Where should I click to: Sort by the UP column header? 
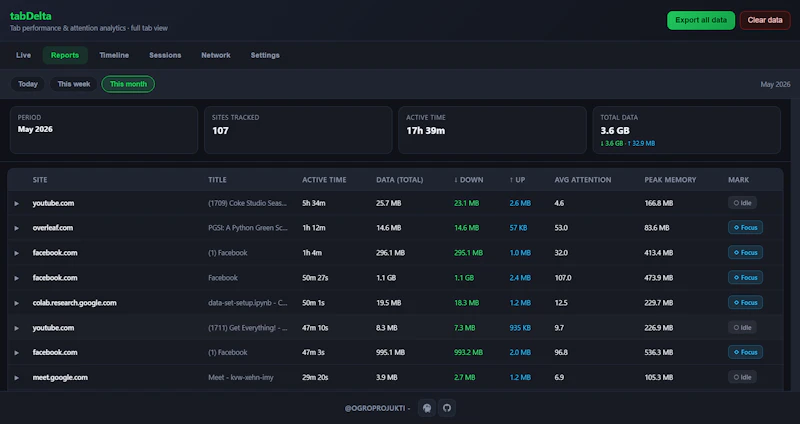[517, 180]
